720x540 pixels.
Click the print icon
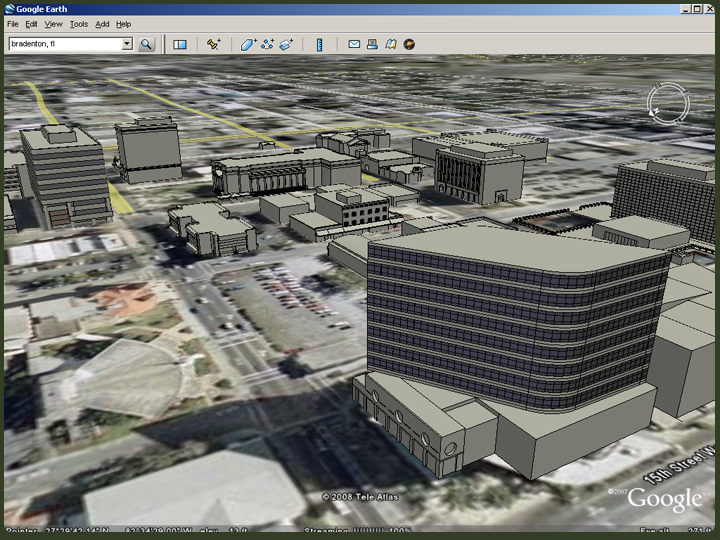[x=372, y=44]
